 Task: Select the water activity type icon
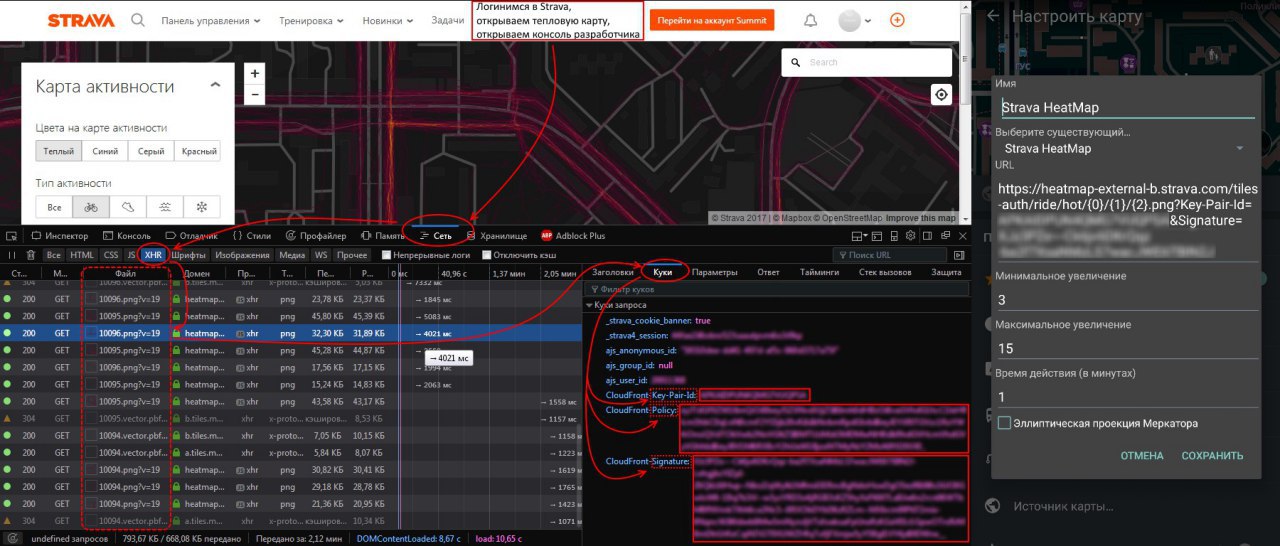tap(165, 207)
